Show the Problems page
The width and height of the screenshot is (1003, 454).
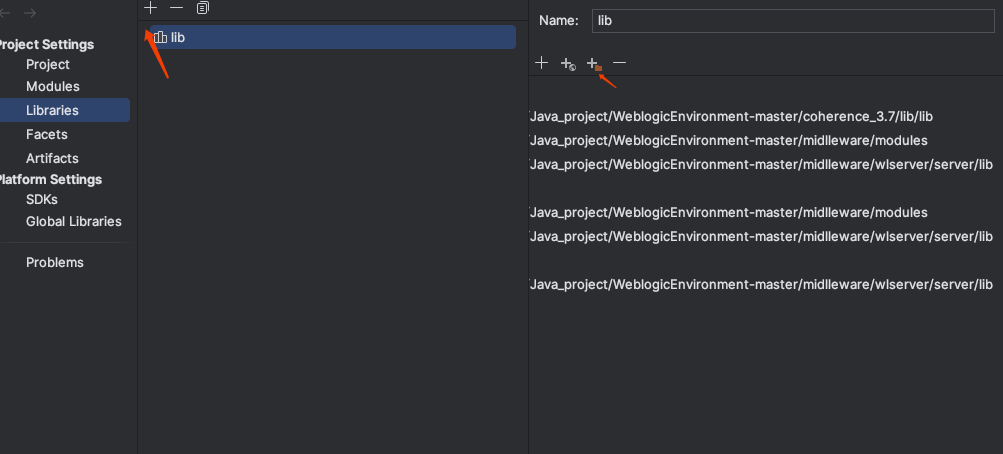point(55,262)
